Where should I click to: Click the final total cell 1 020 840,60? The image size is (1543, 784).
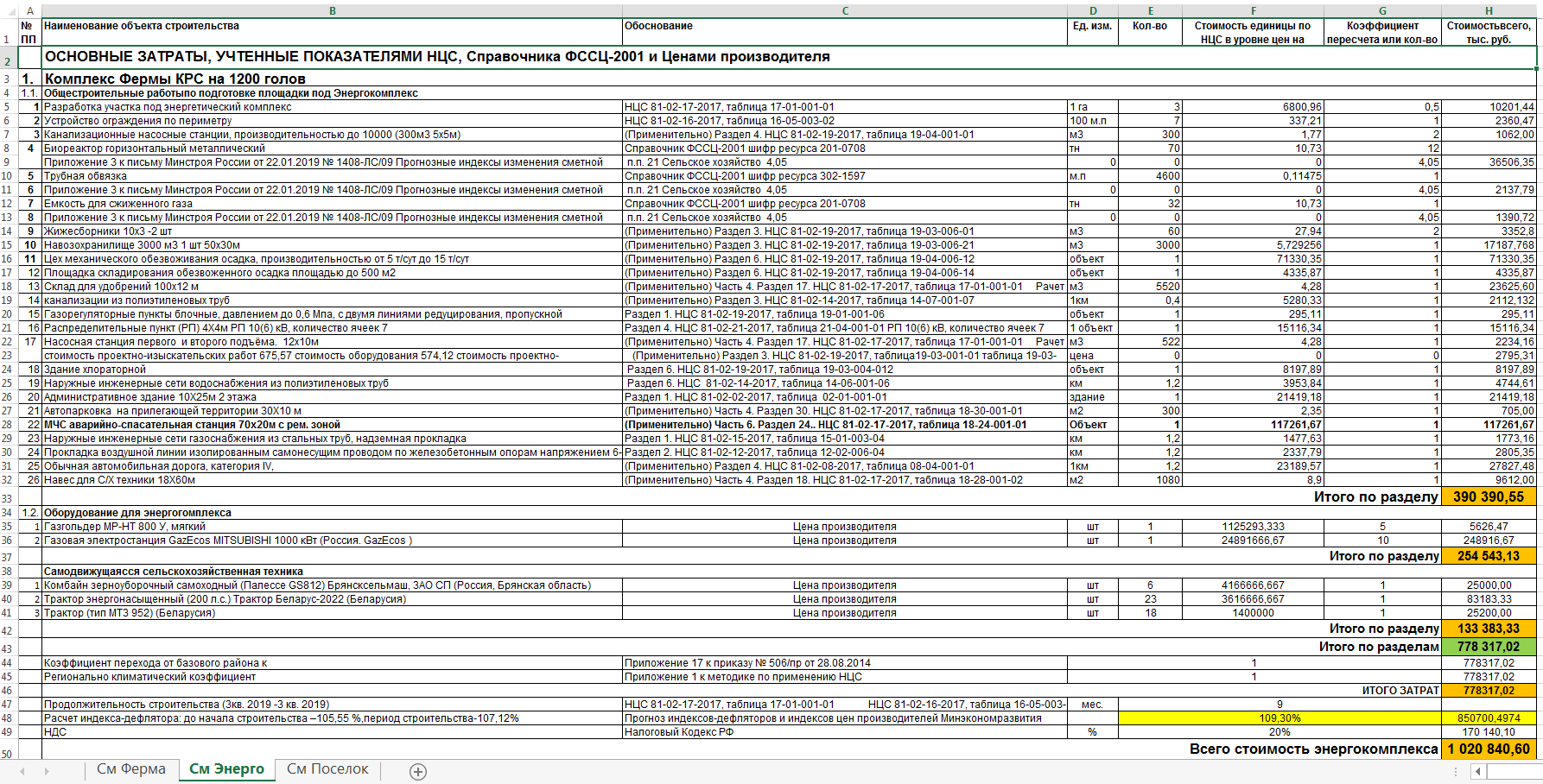1489,749
